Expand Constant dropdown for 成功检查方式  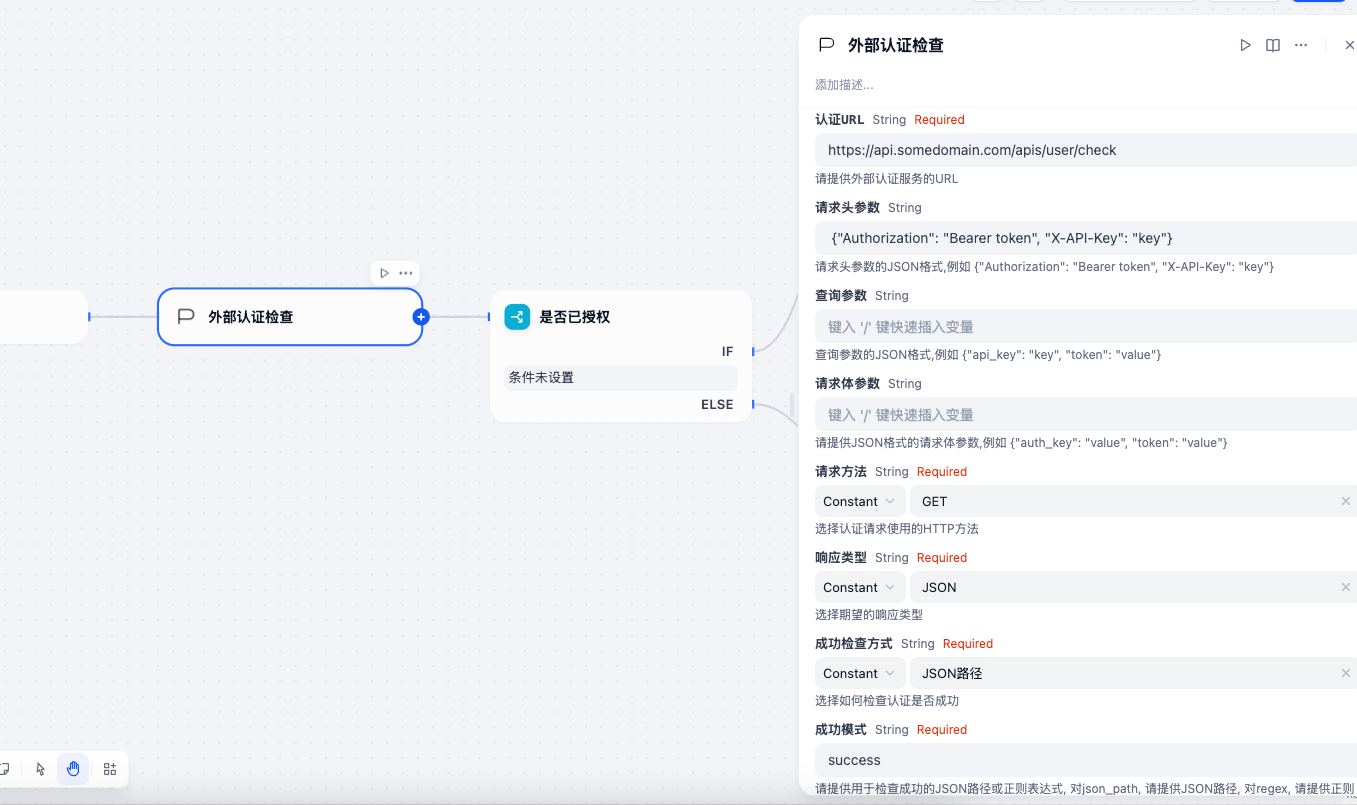(x=859, y=673)
